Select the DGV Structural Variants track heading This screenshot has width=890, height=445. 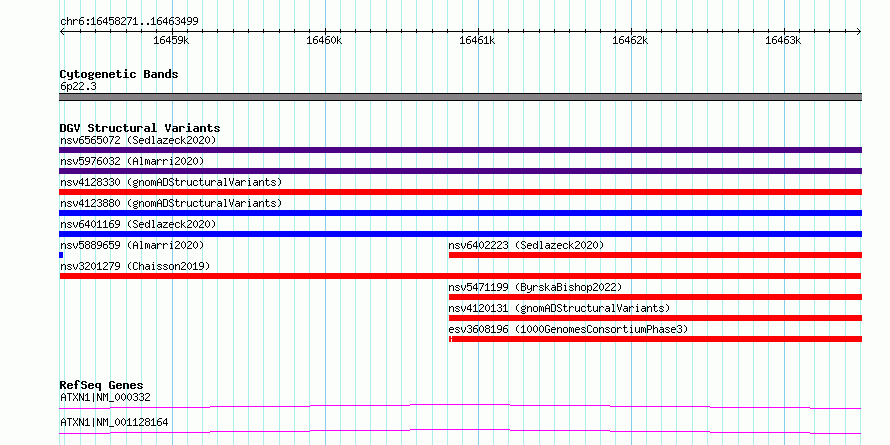[140, 128]
